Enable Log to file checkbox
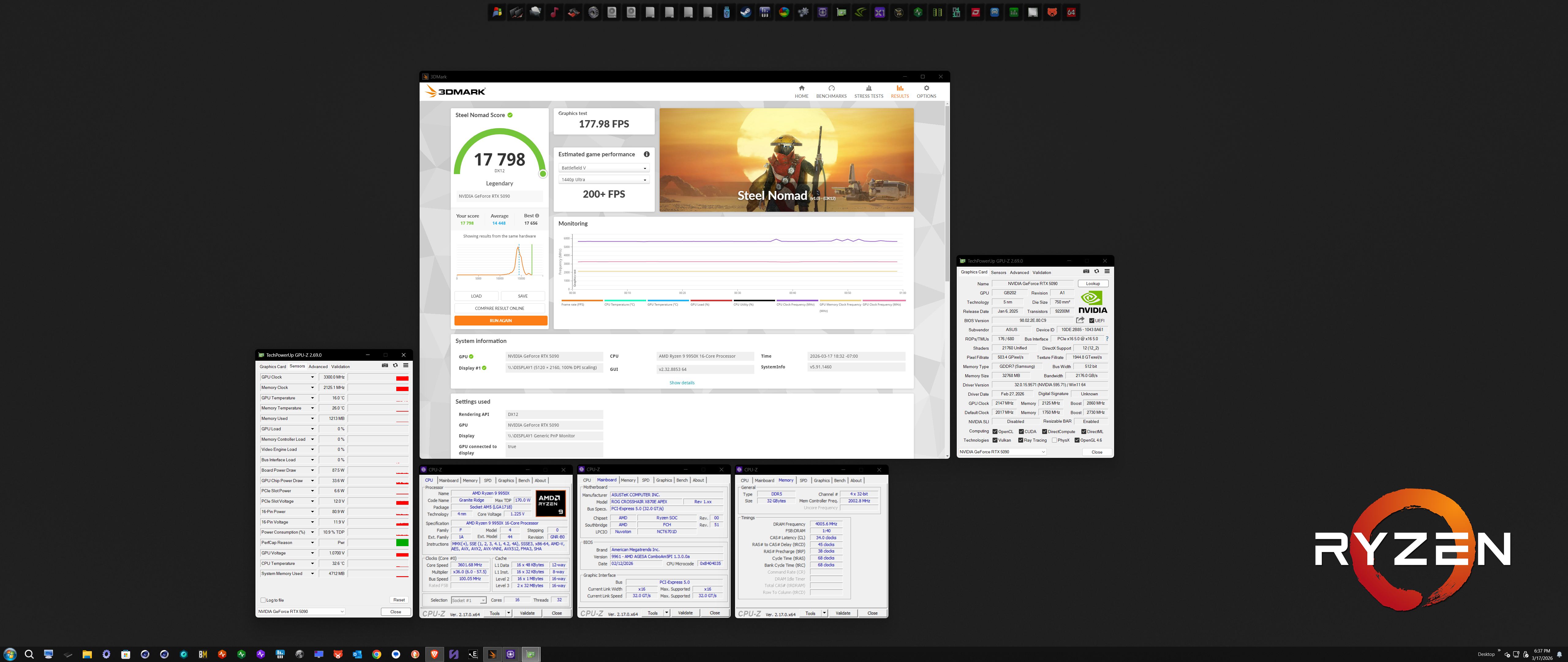 click(263, 600)
